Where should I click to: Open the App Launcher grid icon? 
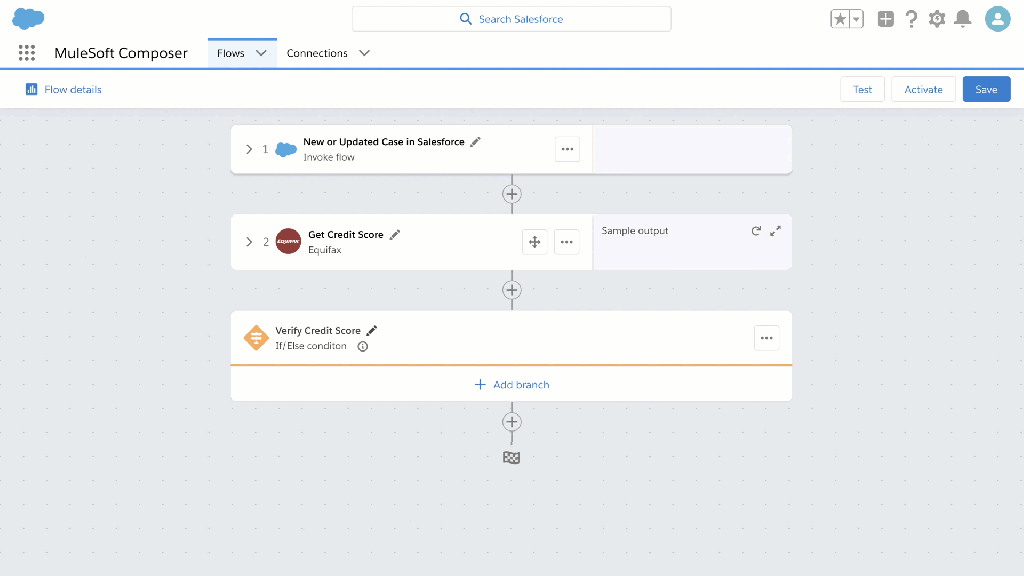point(27,53)
